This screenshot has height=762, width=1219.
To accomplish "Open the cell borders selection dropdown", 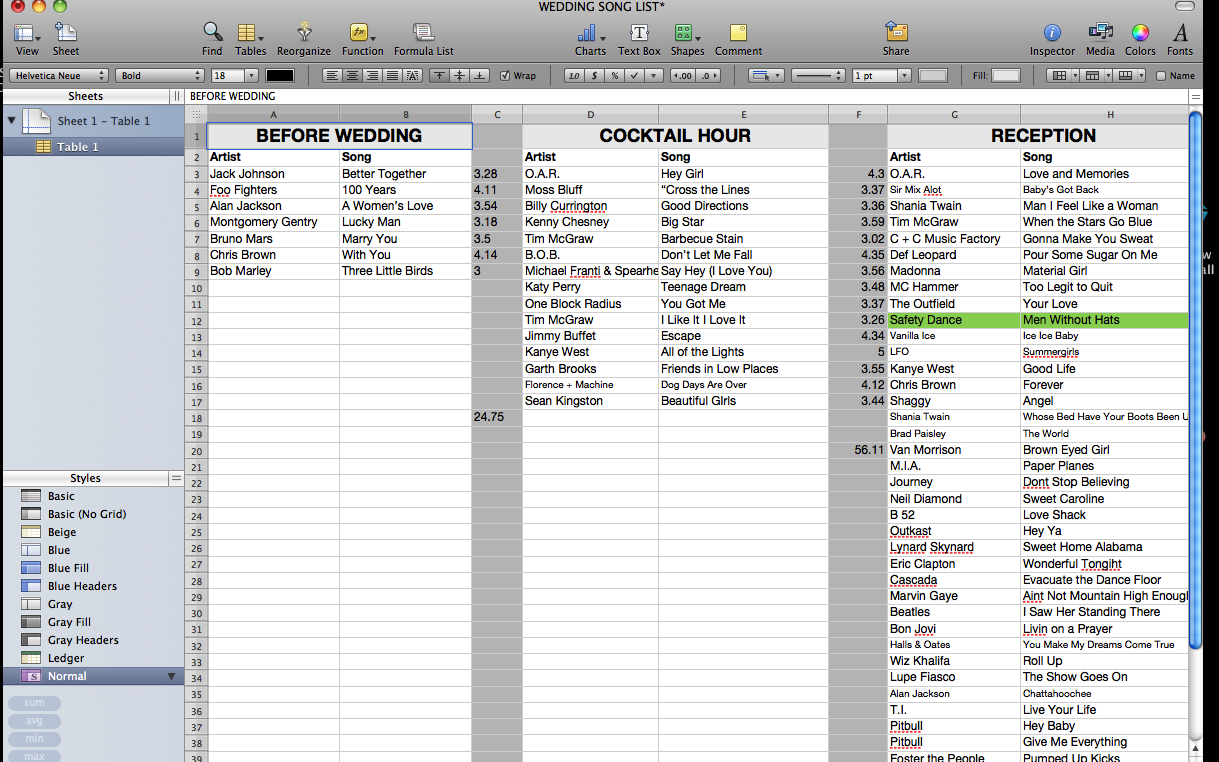I will [766, 76].
